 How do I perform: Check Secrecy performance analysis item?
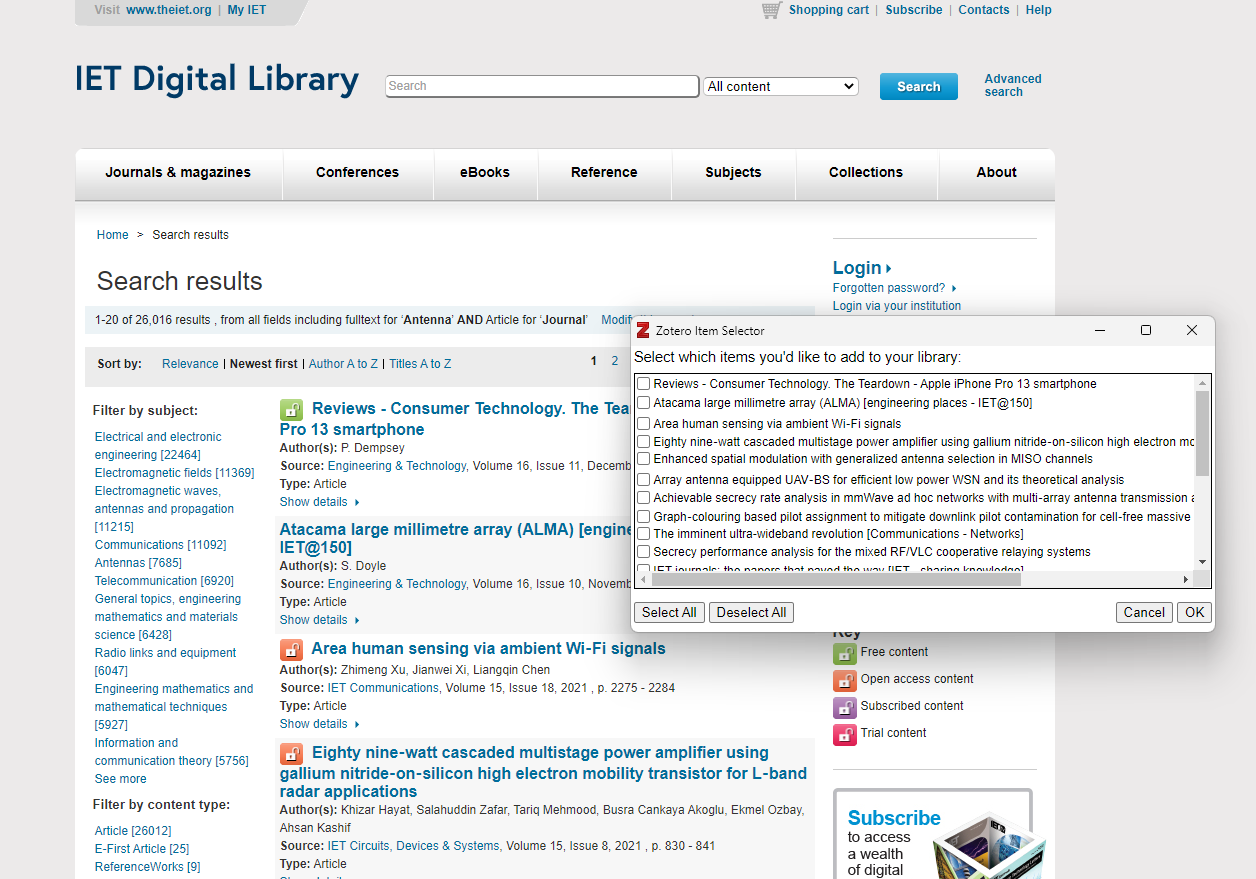pyautogui.click(x=644, y=552)
